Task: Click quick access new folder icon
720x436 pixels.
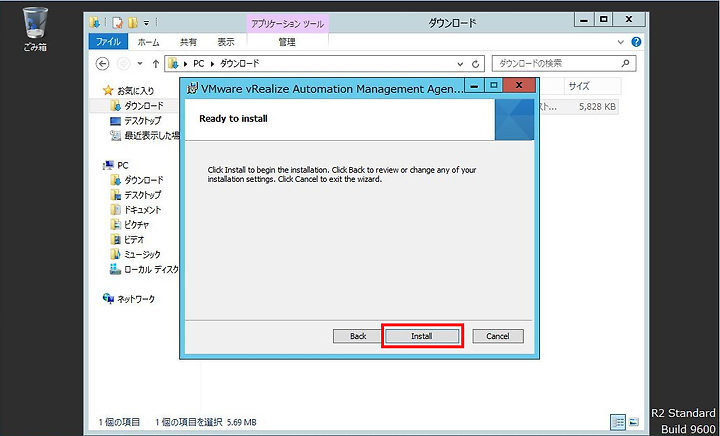Action: click(x=133, y=22)
